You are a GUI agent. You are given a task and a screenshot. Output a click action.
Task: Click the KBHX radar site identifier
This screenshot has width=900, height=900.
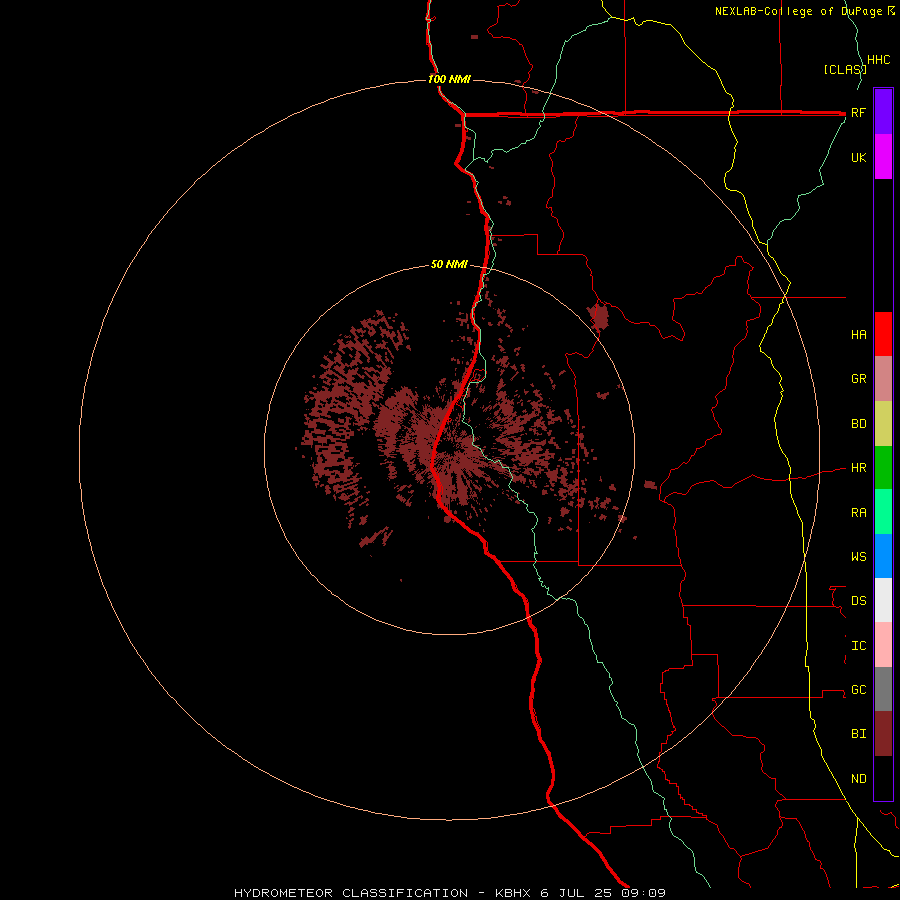tap(514, 893)
